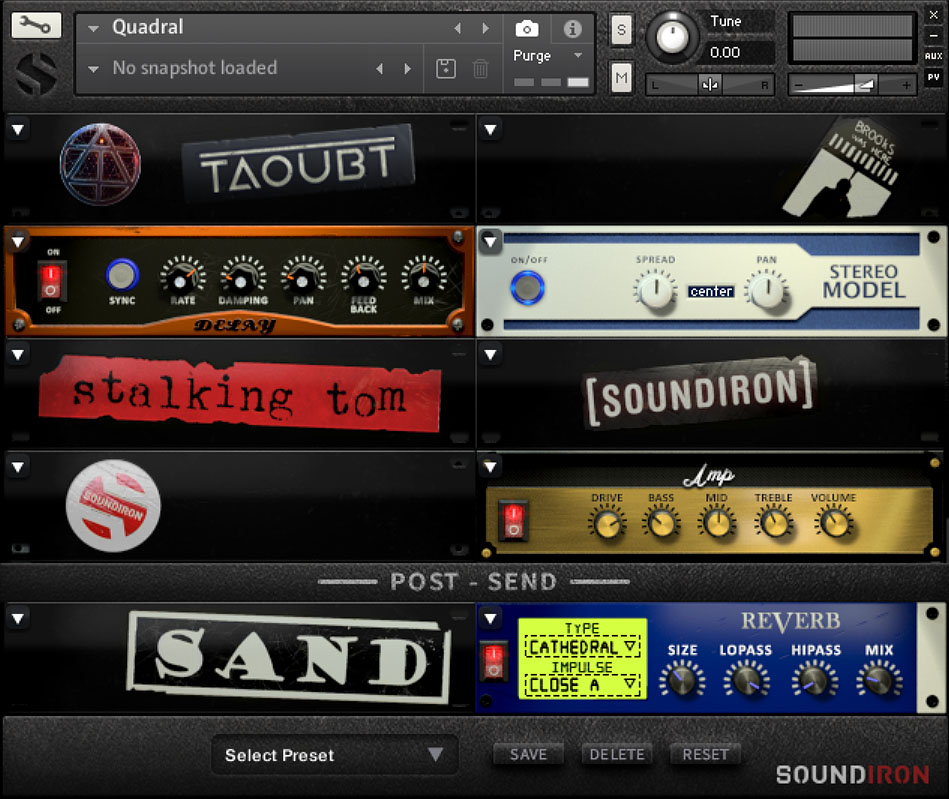Open the SAND slot menu arrow
The image size is (949, 799).
(x=18, y=619)
